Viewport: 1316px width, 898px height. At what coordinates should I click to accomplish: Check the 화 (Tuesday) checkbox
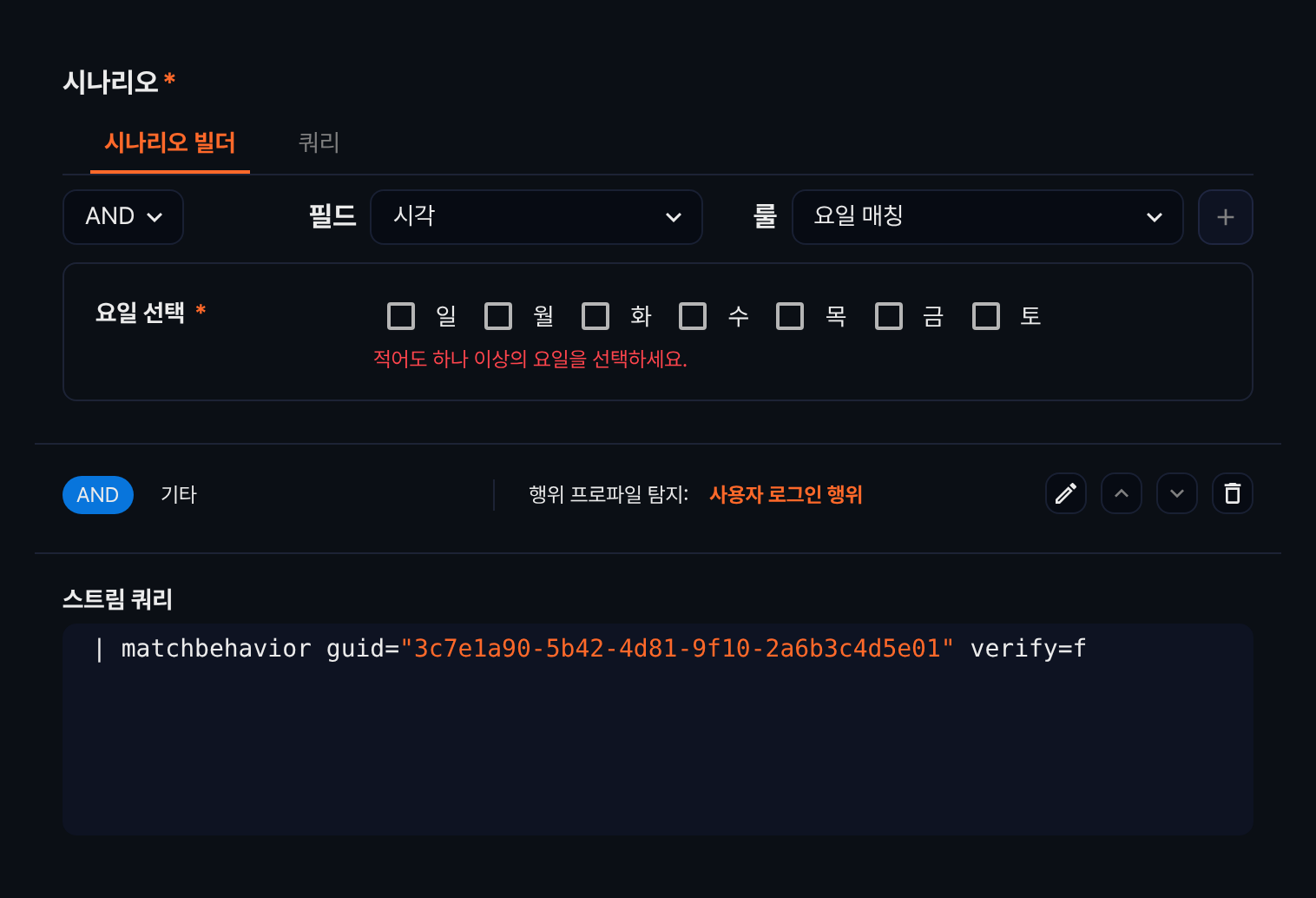pyautogui.click(x=595, y=316)
